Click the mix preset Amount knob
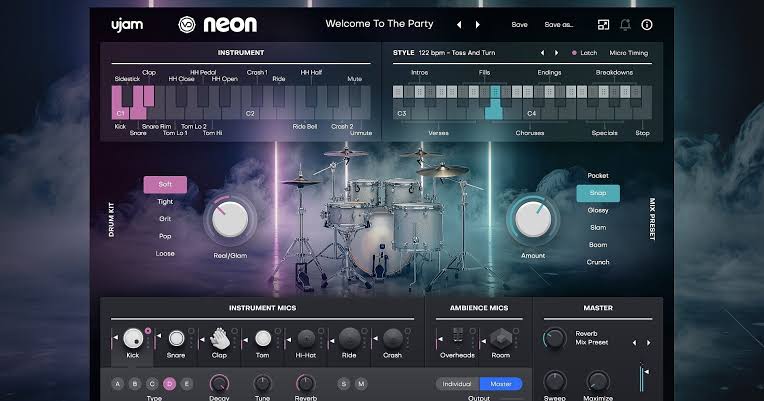 pos(533,220)
